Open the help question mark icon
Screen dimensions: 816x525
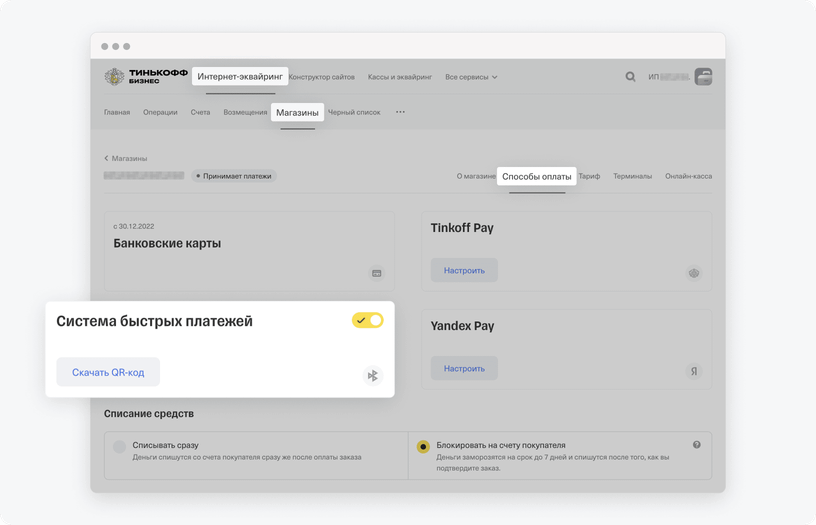696,445
